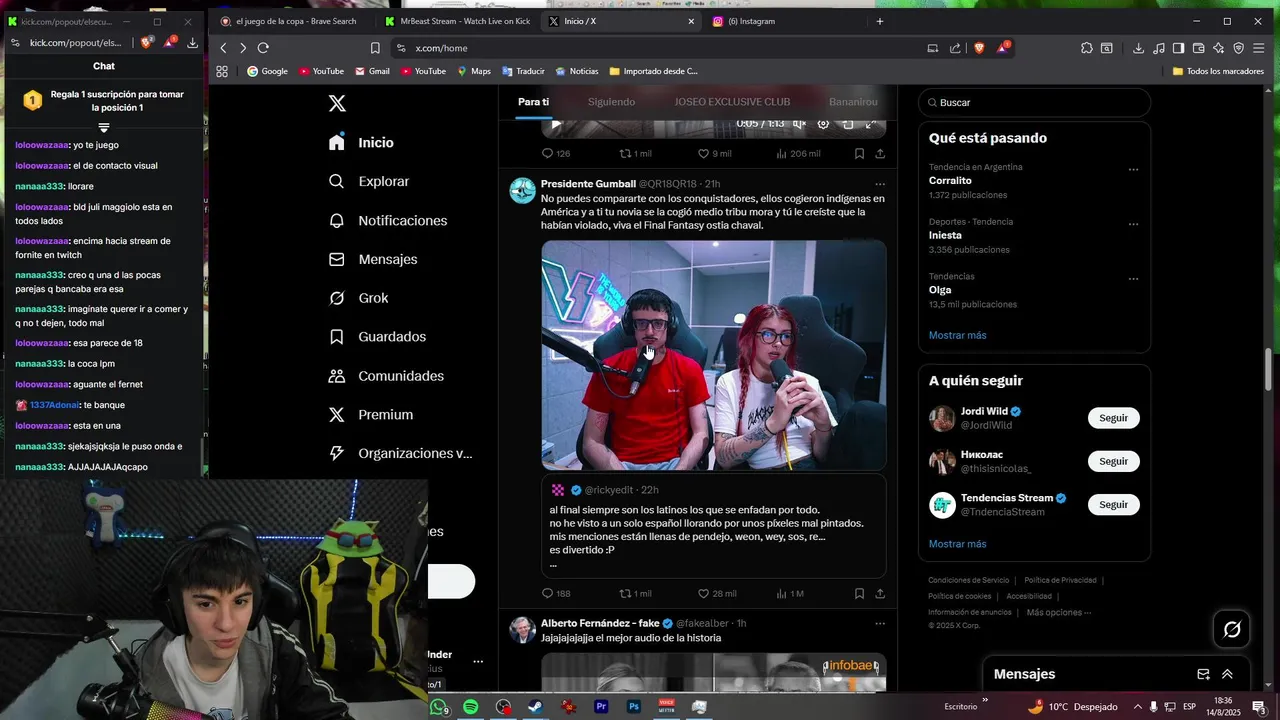Follow Tendencias Stream

pyautogui.click(x=1113, y=505)
